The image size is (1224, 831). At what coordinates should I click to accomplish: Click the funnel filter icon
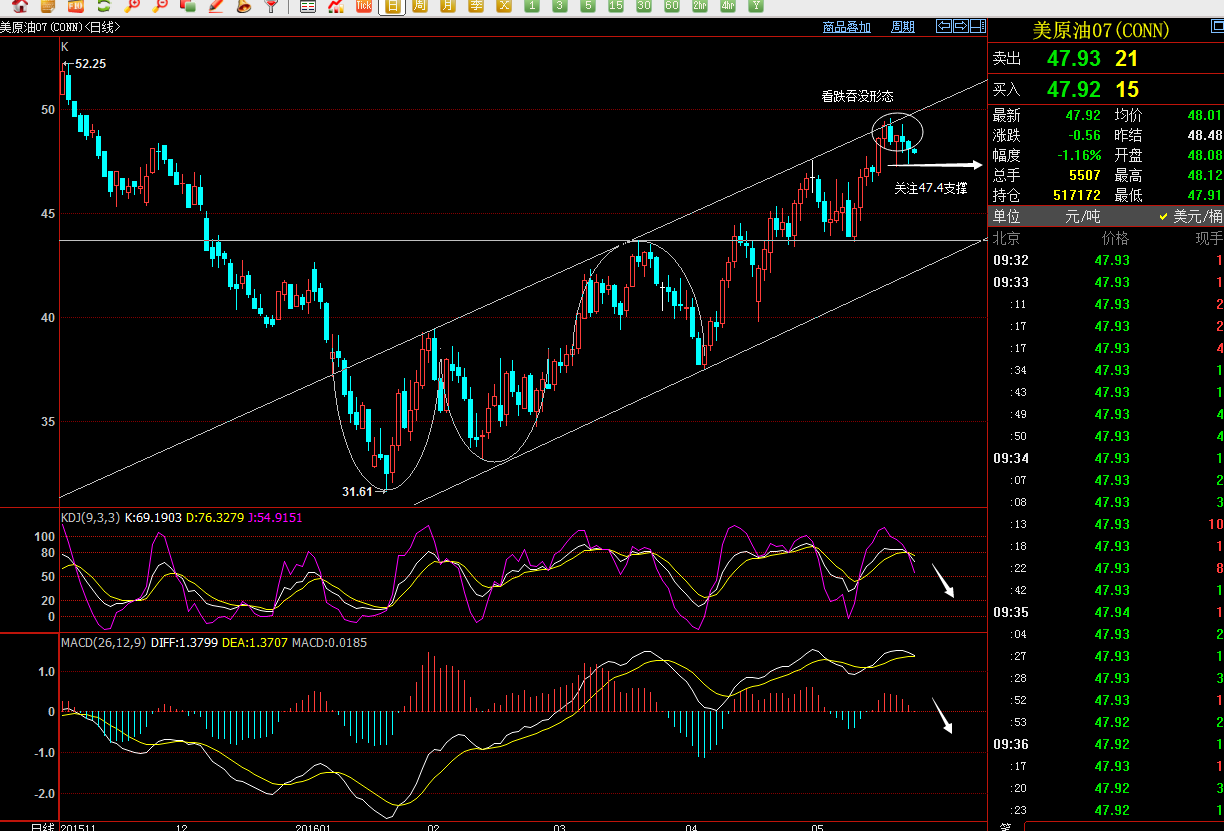click(x=271, y=6)
